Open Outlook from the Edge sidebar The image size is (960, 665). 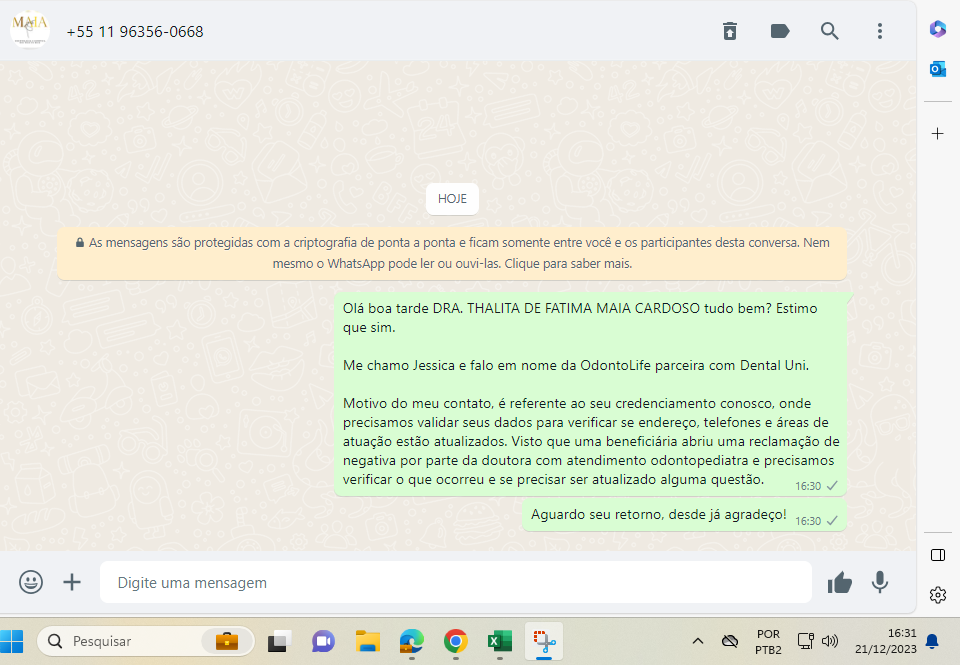[937, 69]
